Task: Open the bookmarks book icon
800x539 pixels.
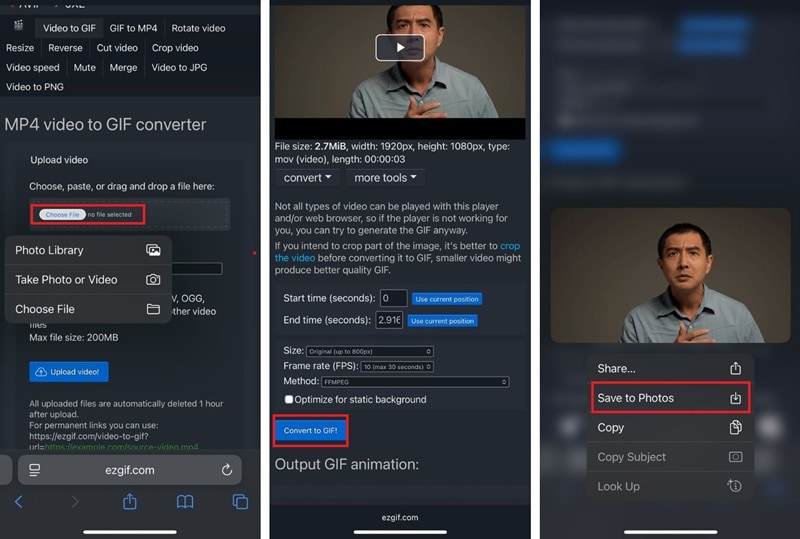Action: [185, 502]
